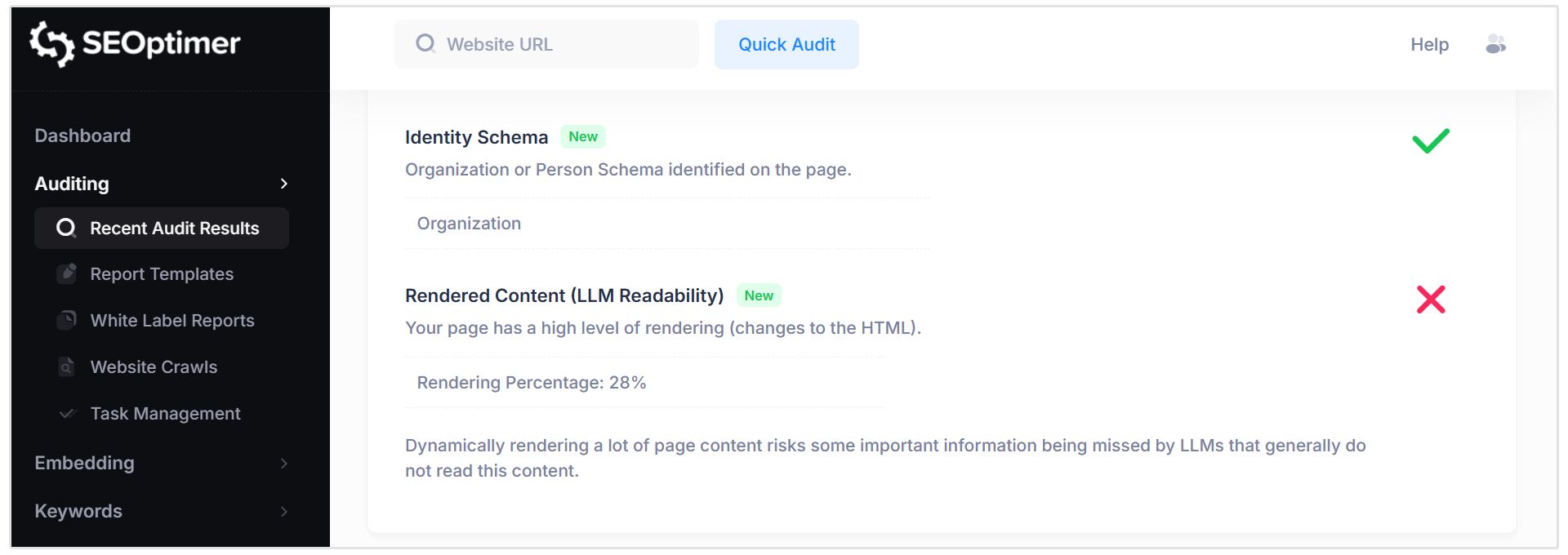
Task: Click the search icon beside Recent Audit Results
Action: click(65, 229)
